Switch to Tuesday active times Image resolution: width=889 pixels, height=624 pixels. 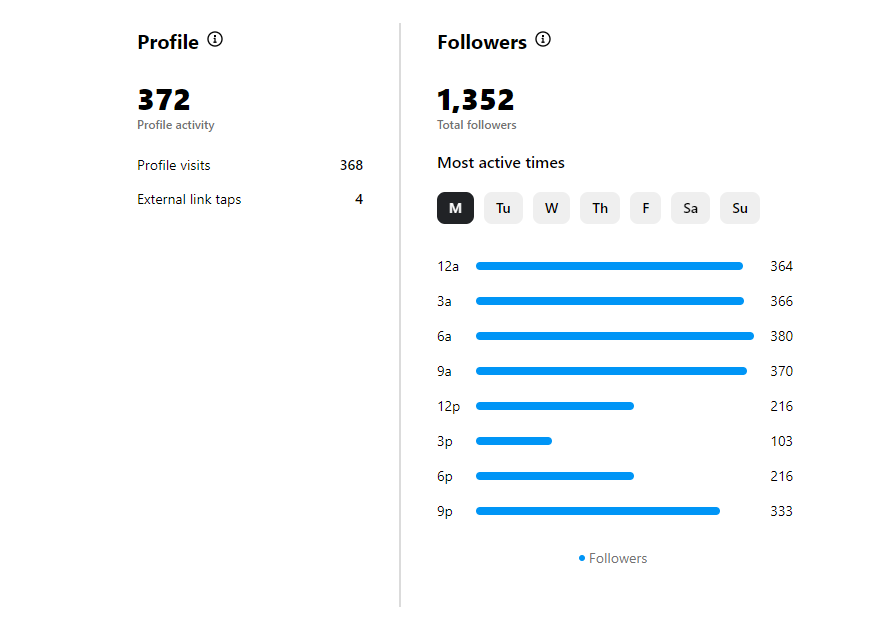(x=503, y=208)
